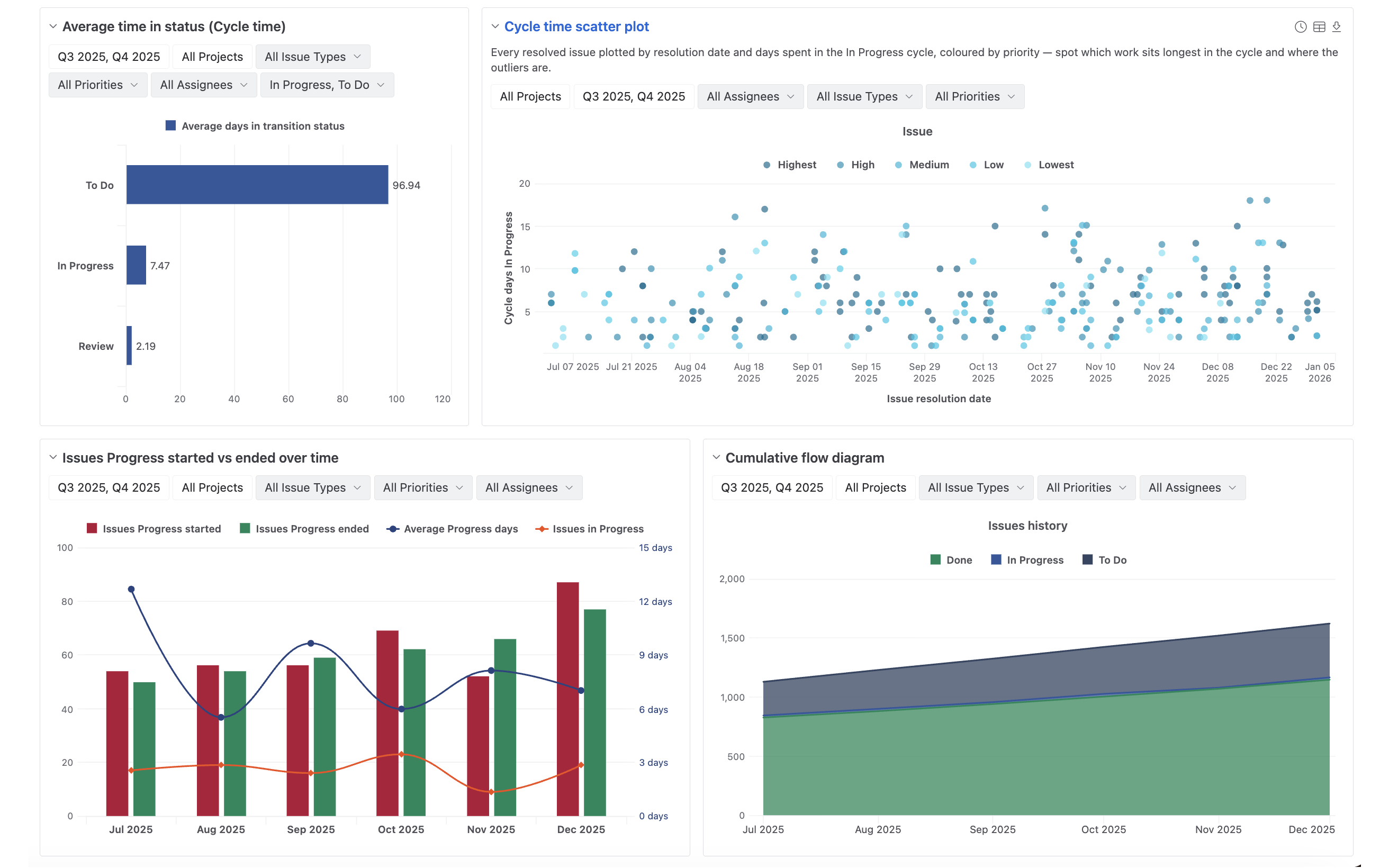Click the Done green legend swatch

tap(935, 560)
